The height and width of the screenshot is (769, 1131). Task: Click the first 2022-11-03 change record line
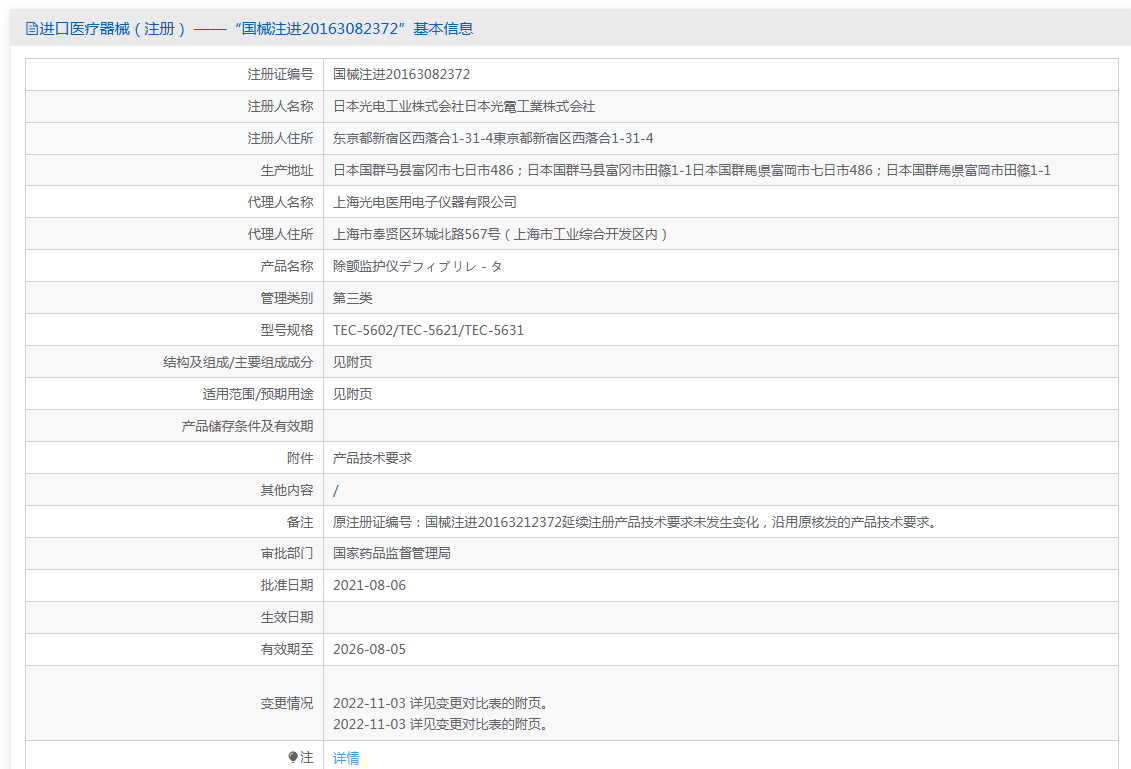pos(441,703)
